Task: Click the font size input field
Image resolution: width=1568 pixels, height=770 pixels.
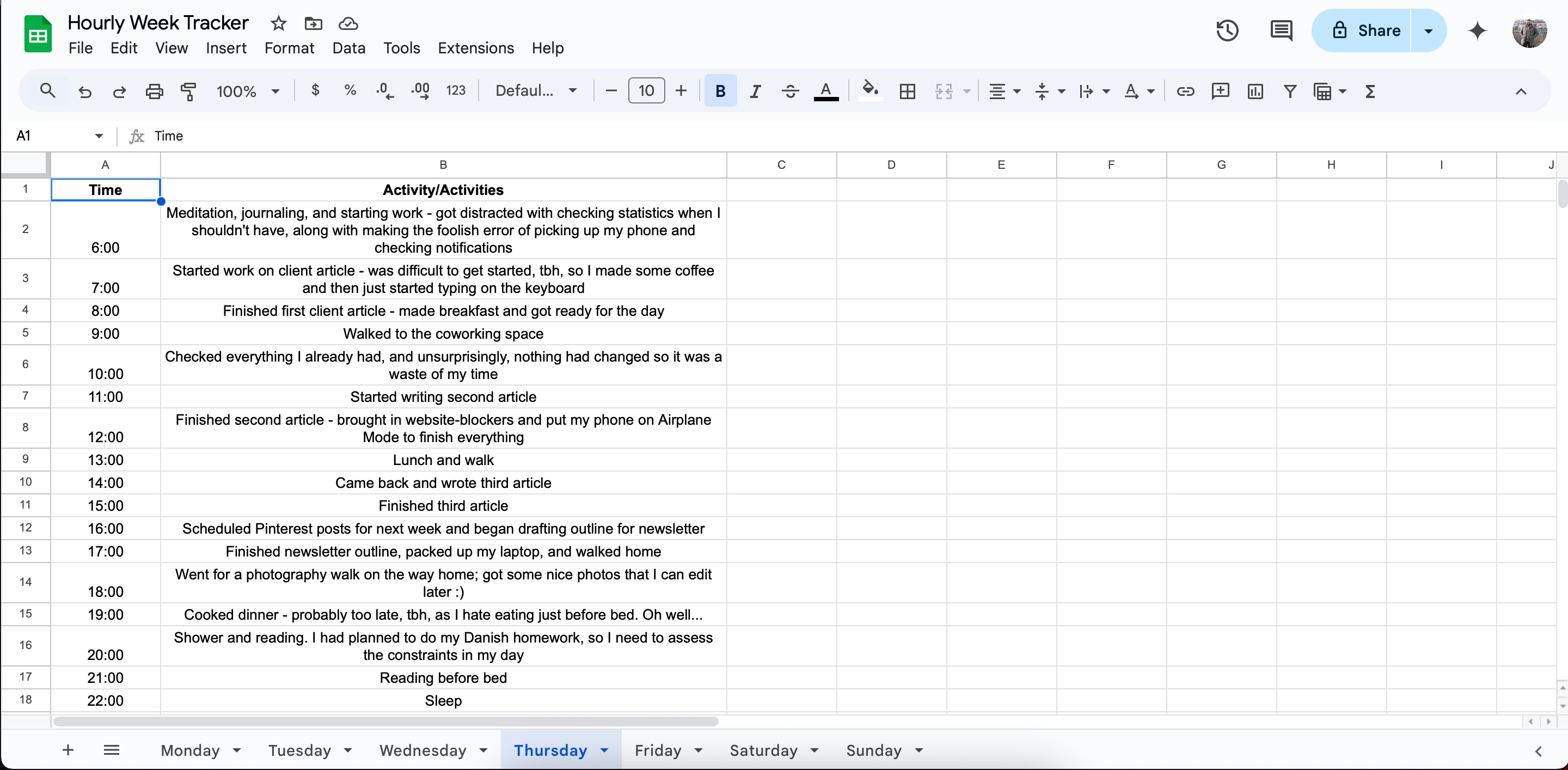Action: [x=646, y=91]
